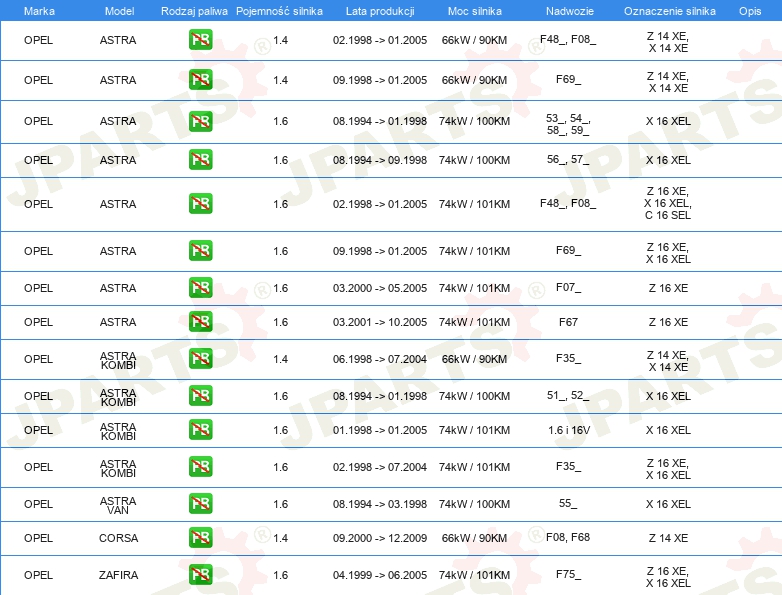This screenshot has height=595, width=782.
Task: Click the Moc silnika column header
Action: tap(475, 11)
